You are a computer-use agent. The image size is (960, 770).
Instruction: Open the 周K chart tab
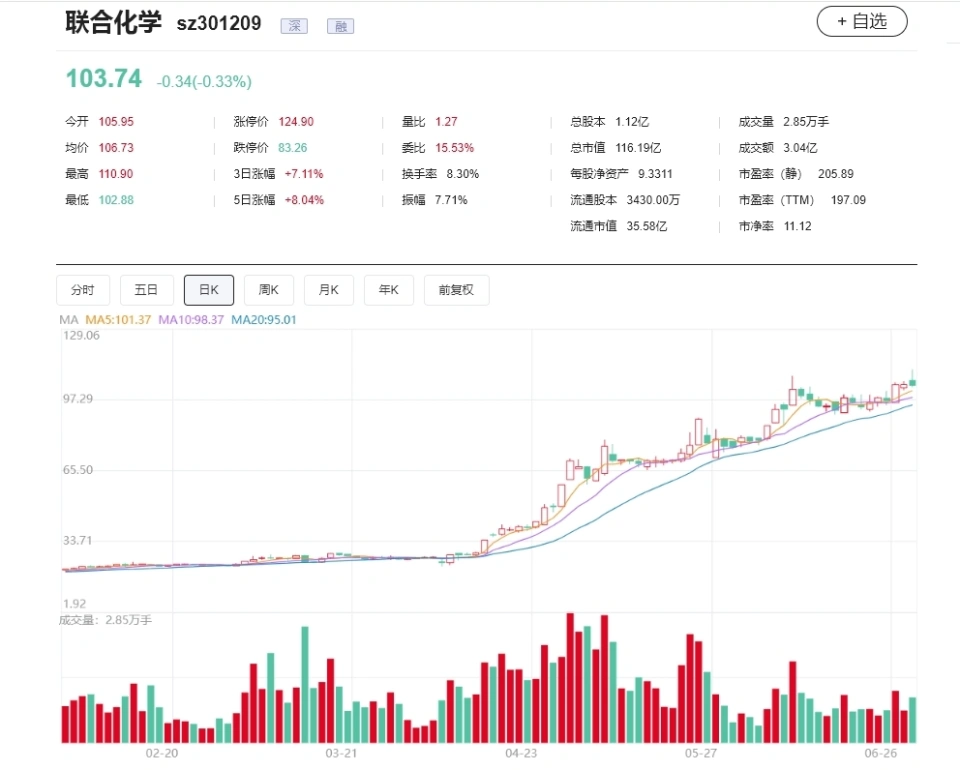point(269,290)
